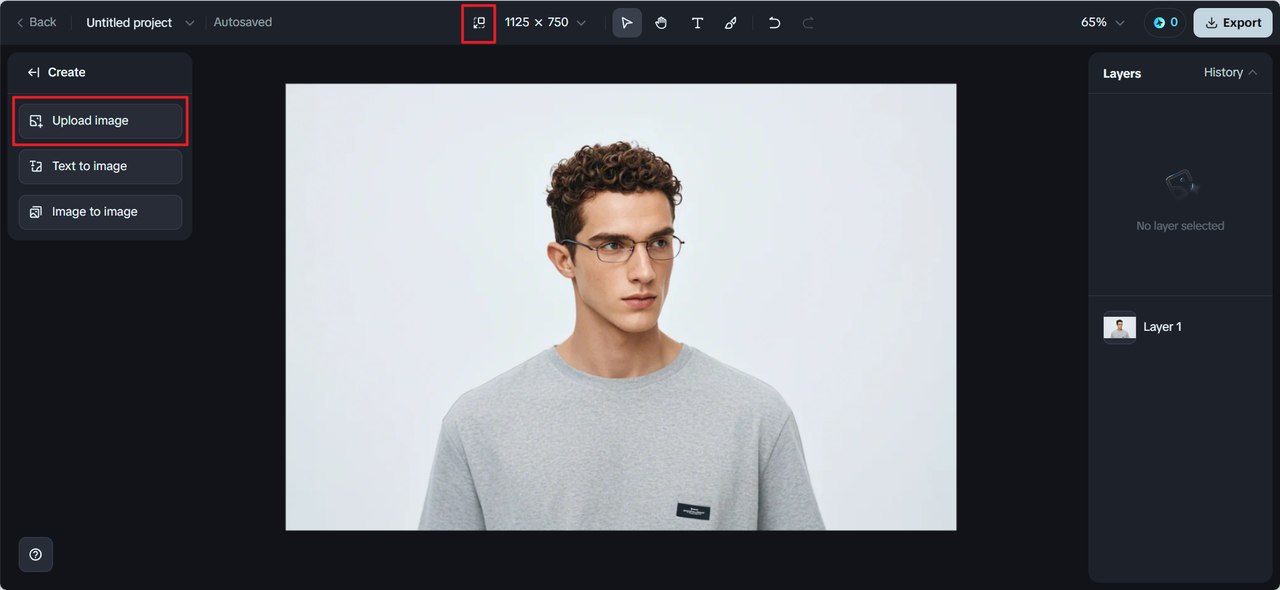Expand the History section

[x=1231, y=72]
